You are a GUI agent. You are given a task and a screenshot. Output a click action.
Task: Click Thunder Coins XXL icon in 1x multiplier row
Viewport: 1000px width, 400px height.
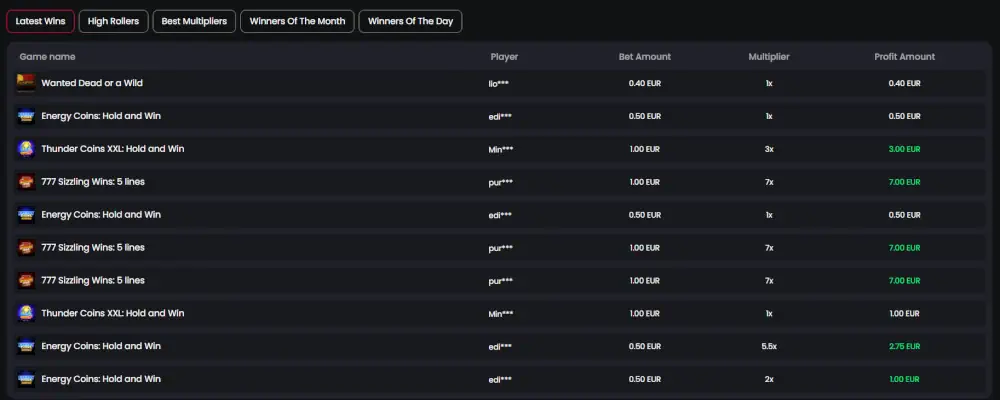click(x=26, y=314)
